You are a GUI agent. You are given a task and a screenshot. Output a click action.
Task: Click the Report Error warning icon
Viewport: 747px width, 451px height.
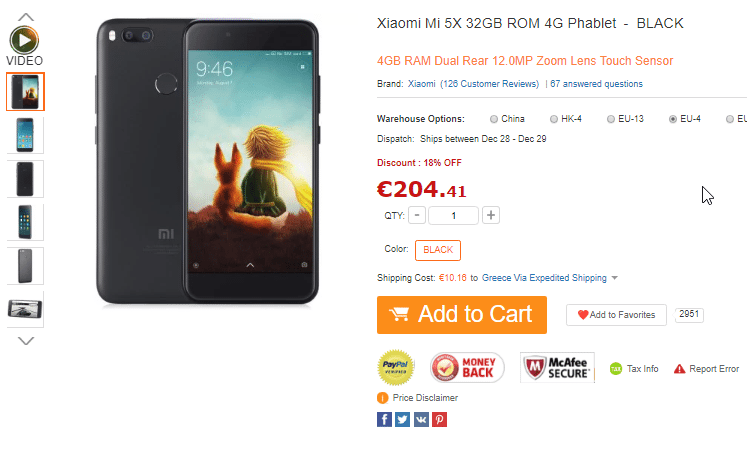(x=679, y=369)
